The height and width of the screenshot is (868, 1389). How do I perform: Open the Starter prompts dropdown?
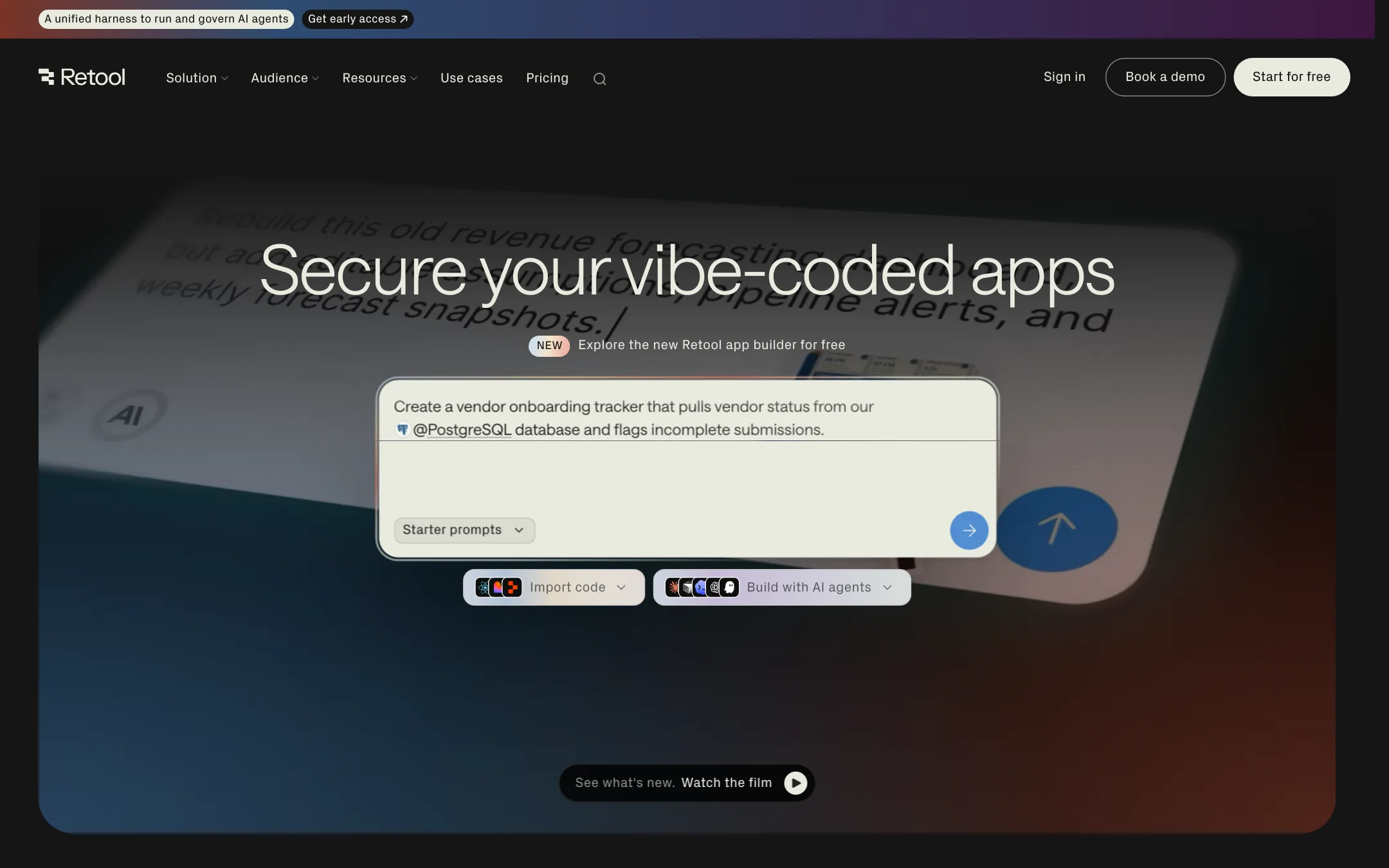tap(464, 530)
